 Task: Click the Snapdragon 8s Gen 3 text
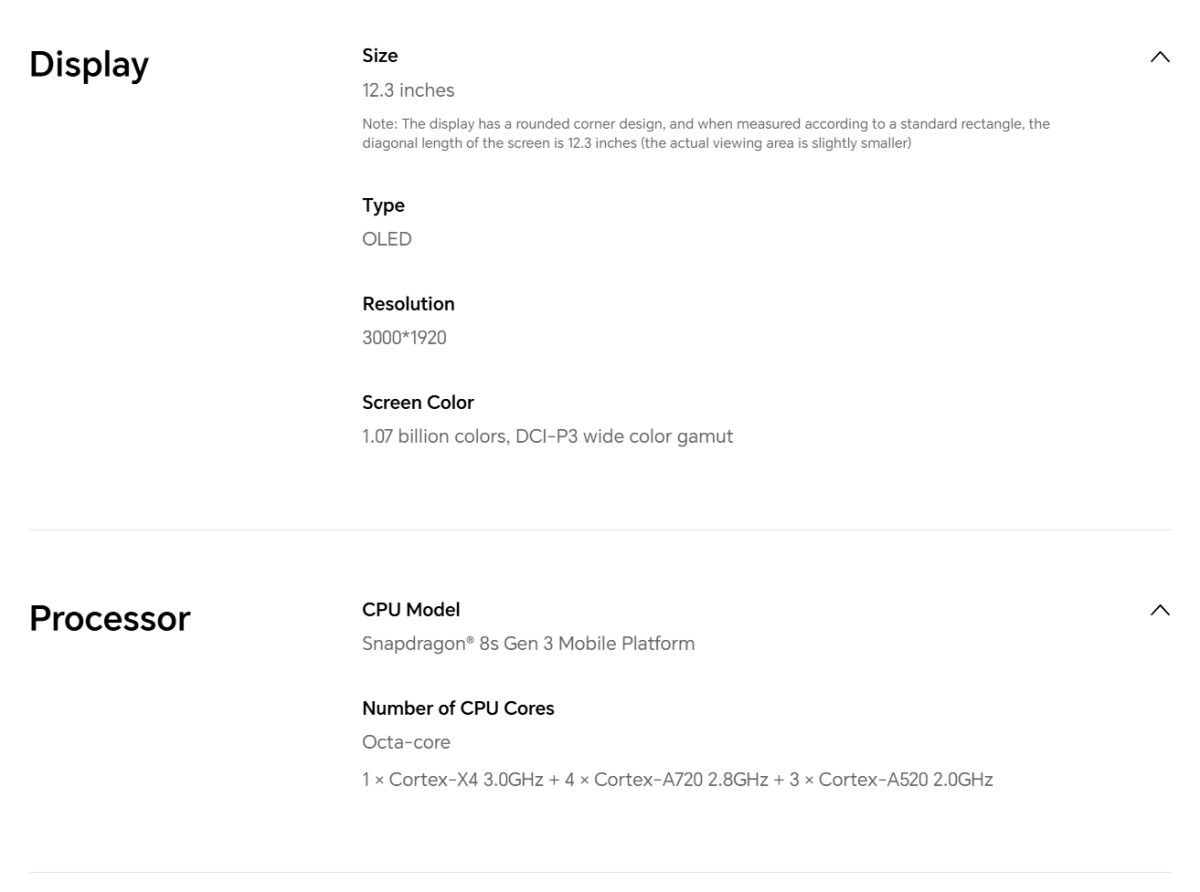point(528,644)
